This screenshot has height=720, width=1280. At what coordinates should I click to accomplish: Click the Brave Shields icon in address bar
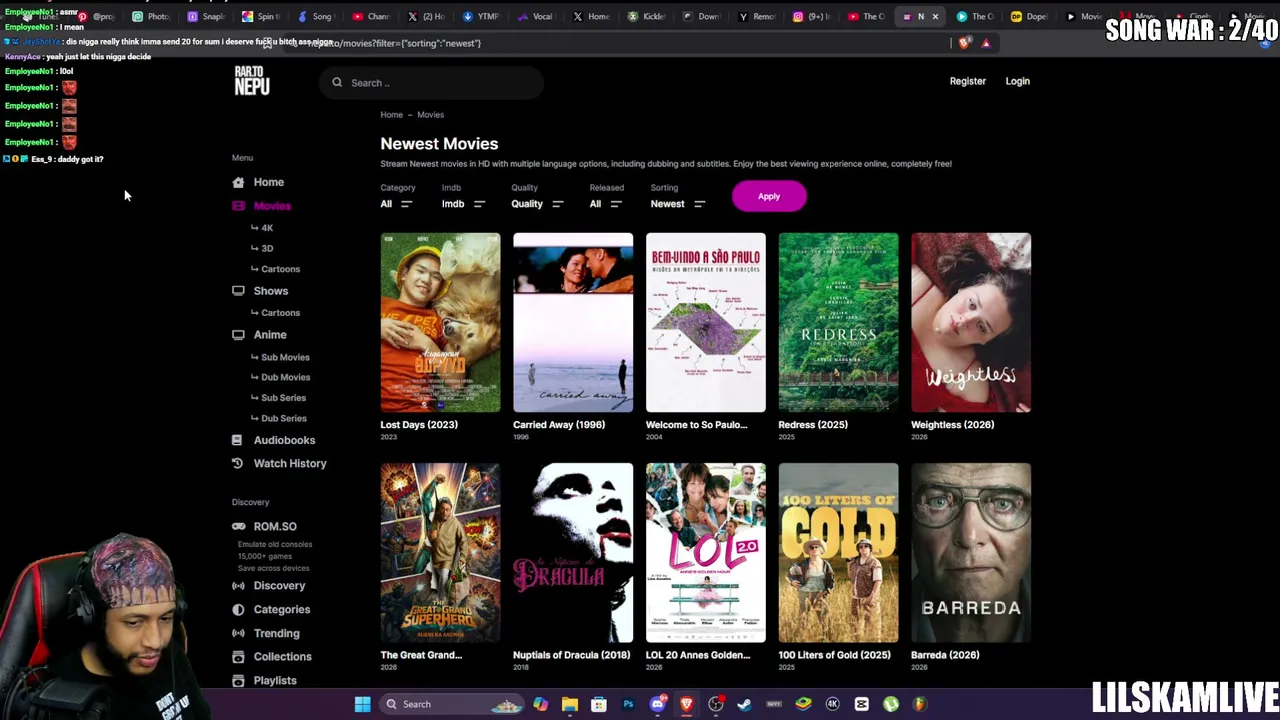[964, 43]
